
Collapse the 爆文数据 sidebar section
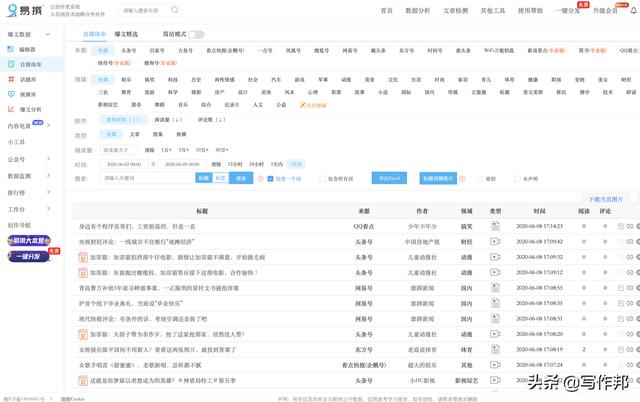click(x=47, y=34)
